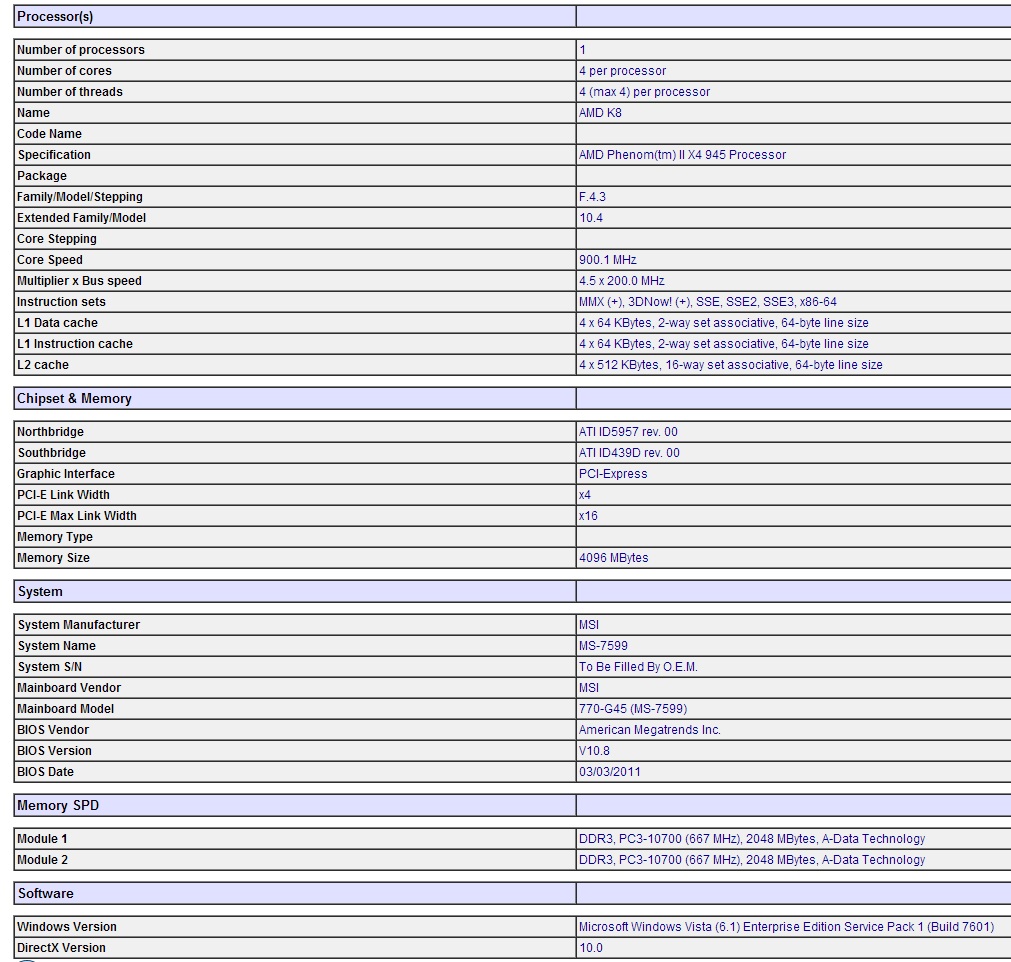Select the 'x4' PCI-E link width
This screenshot has width=1011, height=962.
pyautogui.click(x=585, y=495)
